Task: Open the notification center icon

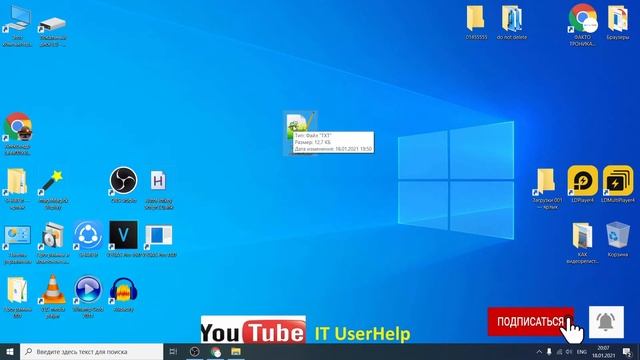Action: [627, 351]
